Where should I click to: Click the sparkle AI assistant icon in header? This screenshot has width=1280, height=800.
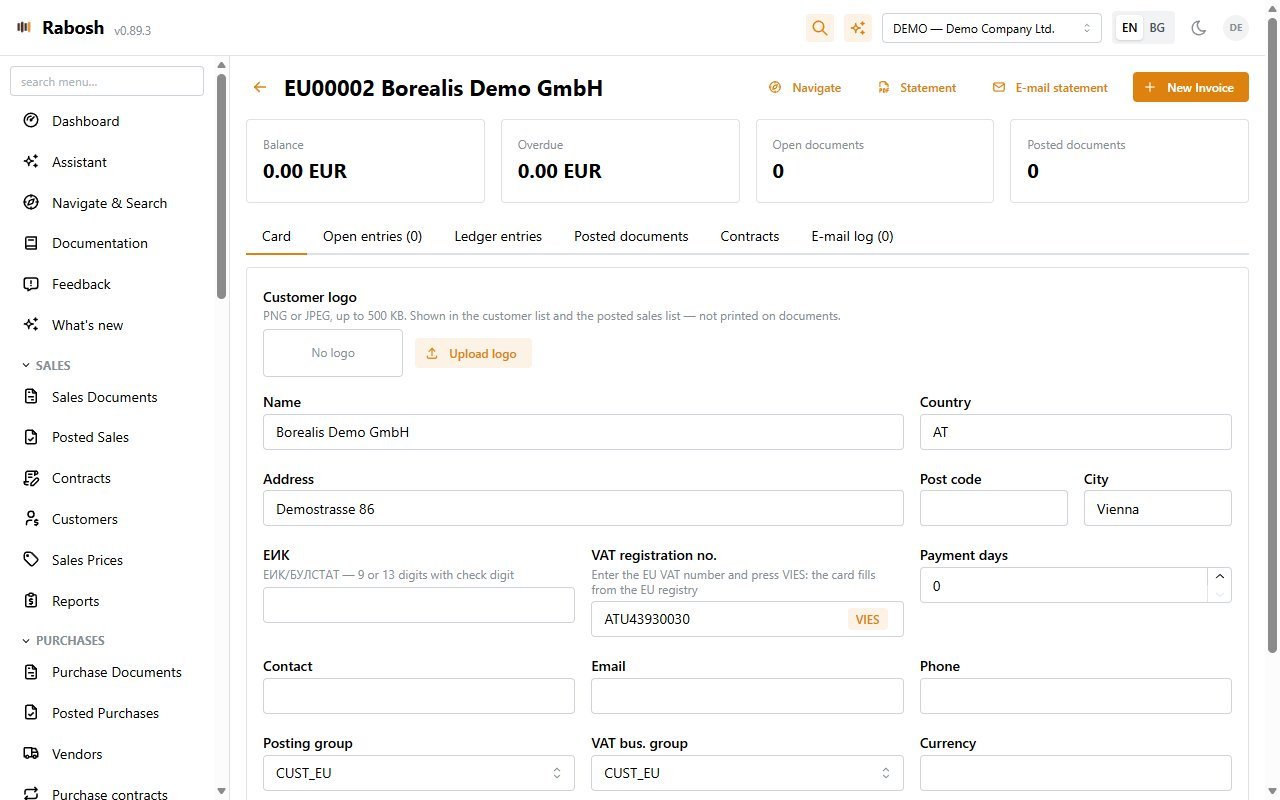tap(857, 28)
